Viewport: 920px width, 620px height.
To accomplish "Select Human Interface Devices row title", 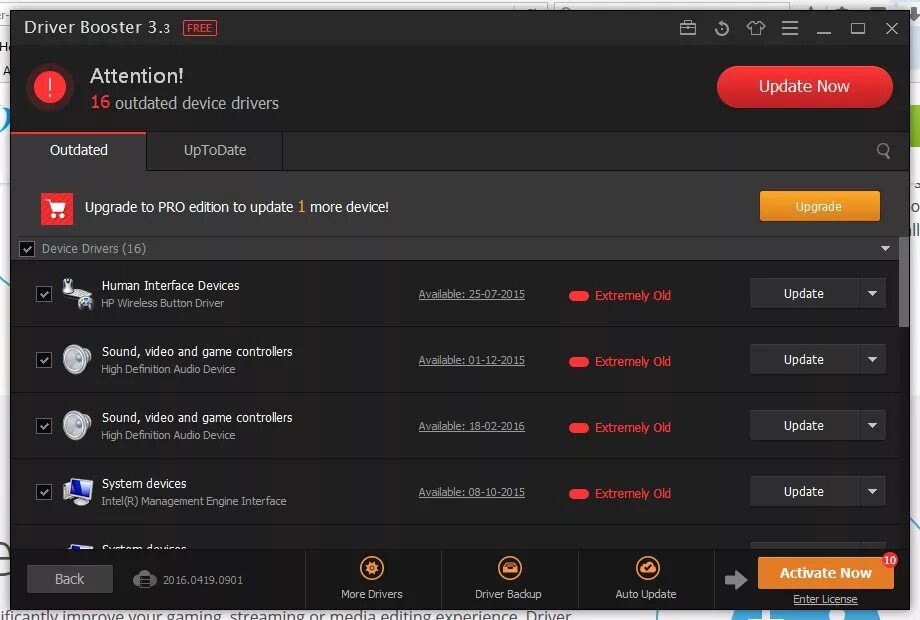I will coord(170,286).
